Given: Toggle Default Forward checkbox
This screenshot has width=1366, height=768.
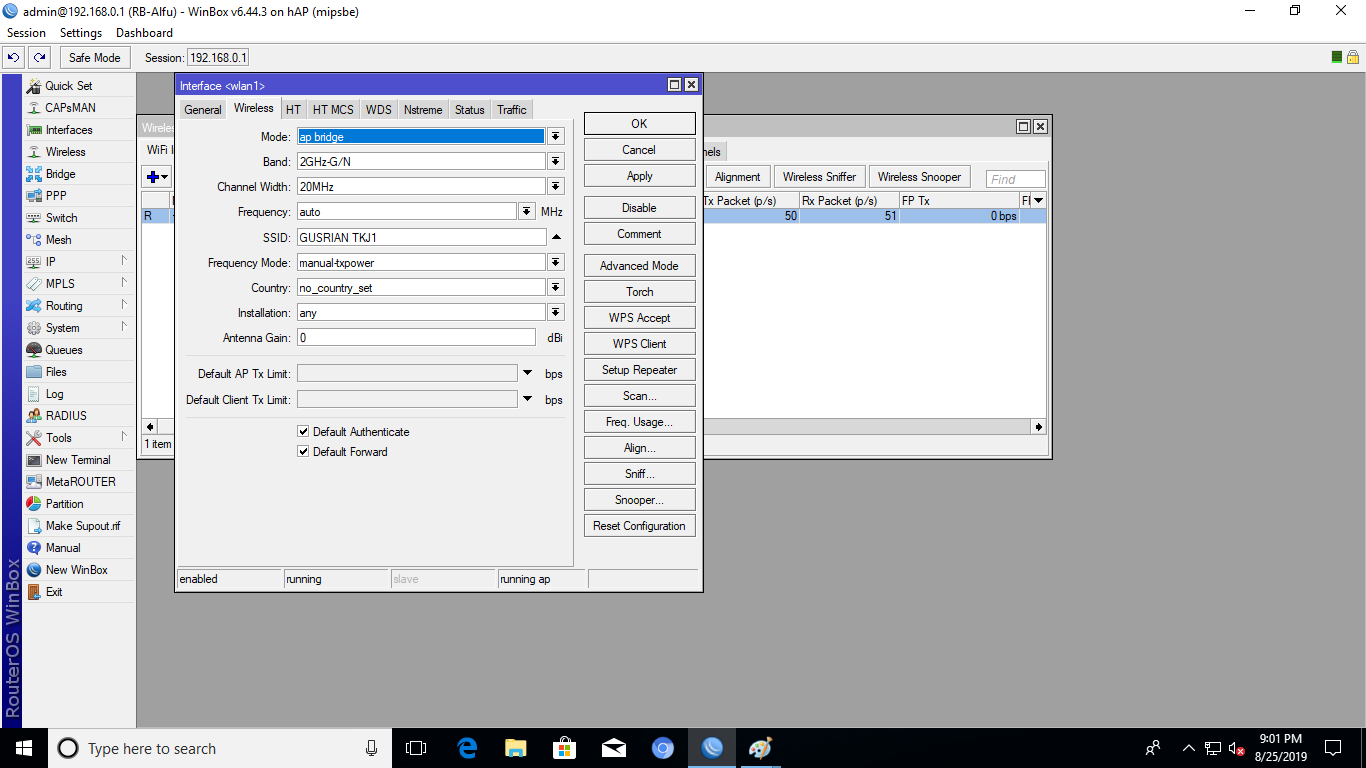Looking at the screenshot, I should (x=303, y=452).
